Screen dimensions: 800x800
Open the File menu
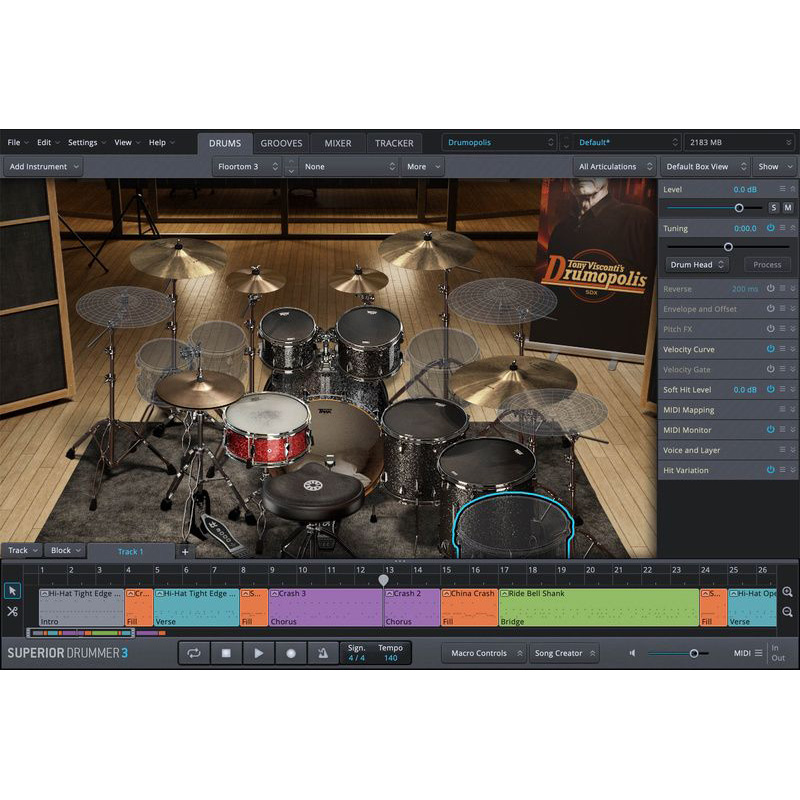pyautogui.click(x=17, y=142)
